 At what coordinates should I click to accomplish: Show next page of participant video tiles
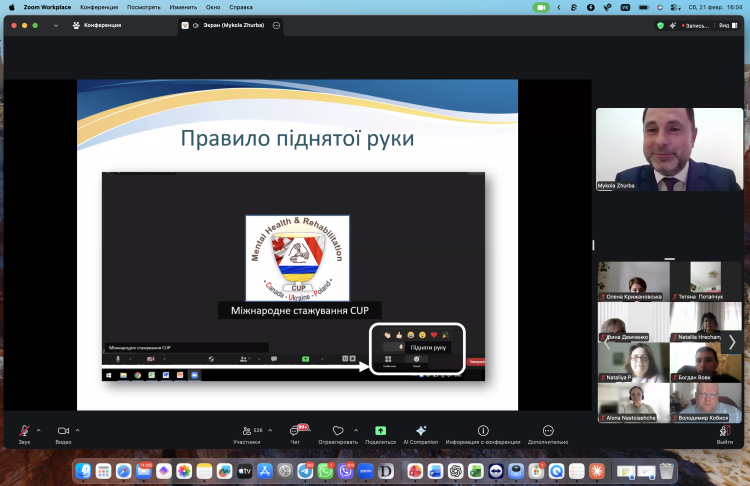[732, 342]
